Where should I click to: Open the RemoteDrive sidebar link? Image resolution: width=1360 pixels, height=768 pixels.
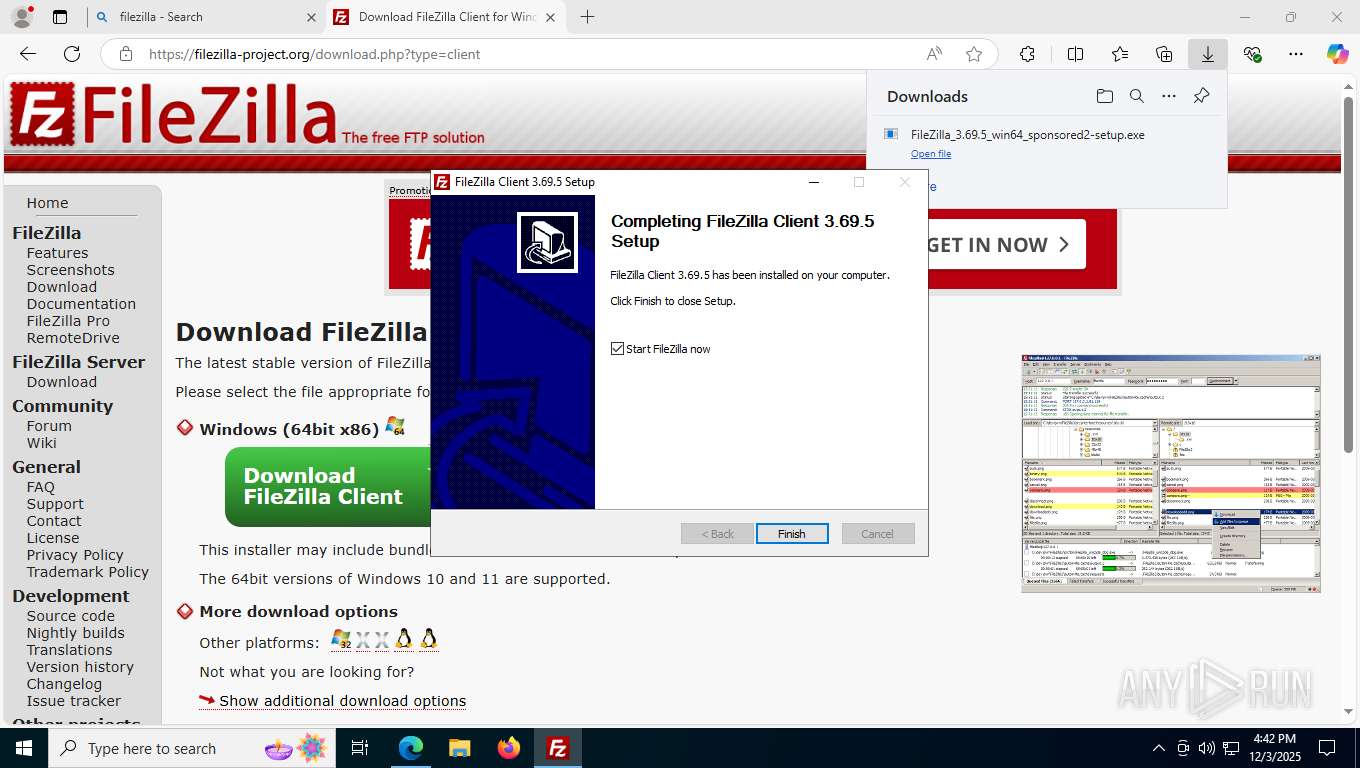(x=73, y=338)
